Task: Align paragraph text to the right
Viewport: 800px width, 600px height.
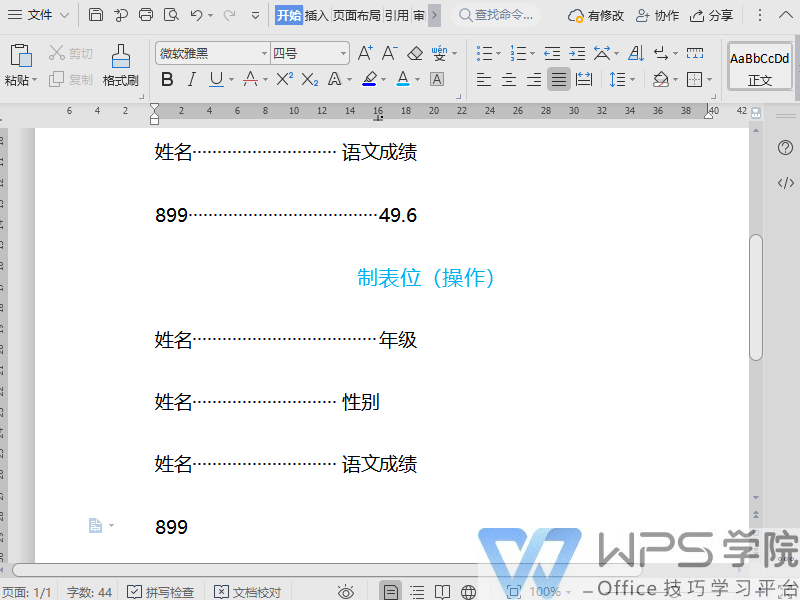Action: (x=534, y=80)
